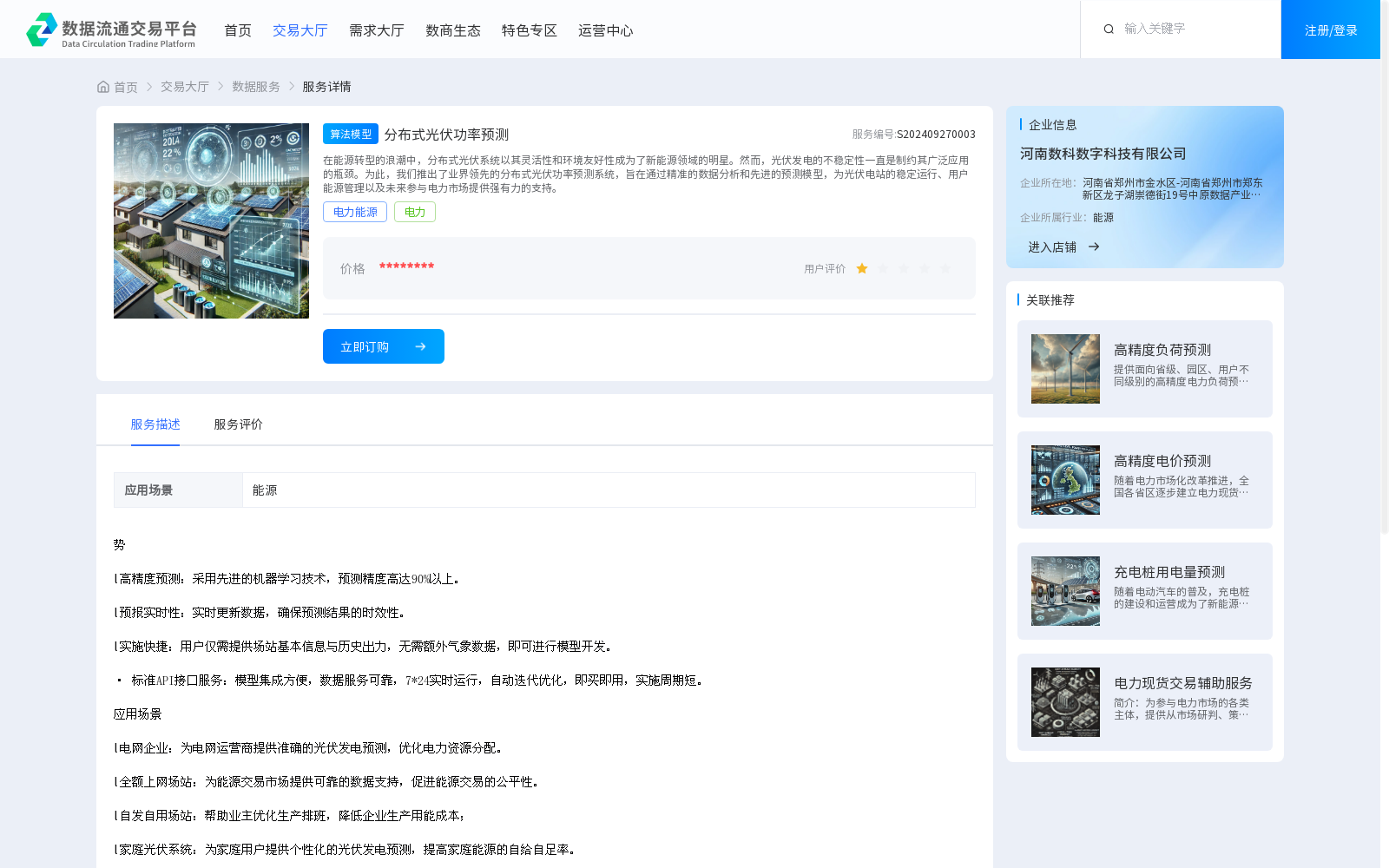Click the search magnifier icon
Image resolution: width=1389 pixels, height=868 pixels.
[x=1109, y=30]
